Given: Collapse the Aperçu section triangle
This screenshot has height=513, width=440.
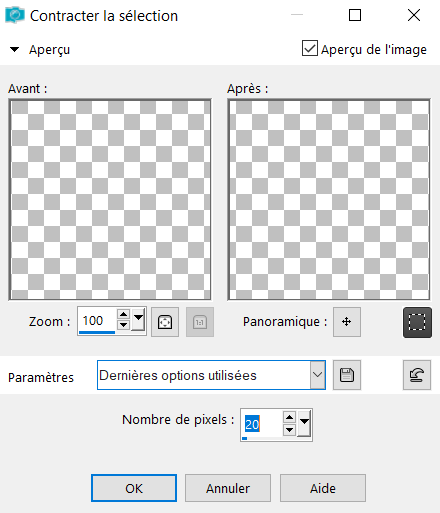Looking at the screenshot, I should (14, 50).
